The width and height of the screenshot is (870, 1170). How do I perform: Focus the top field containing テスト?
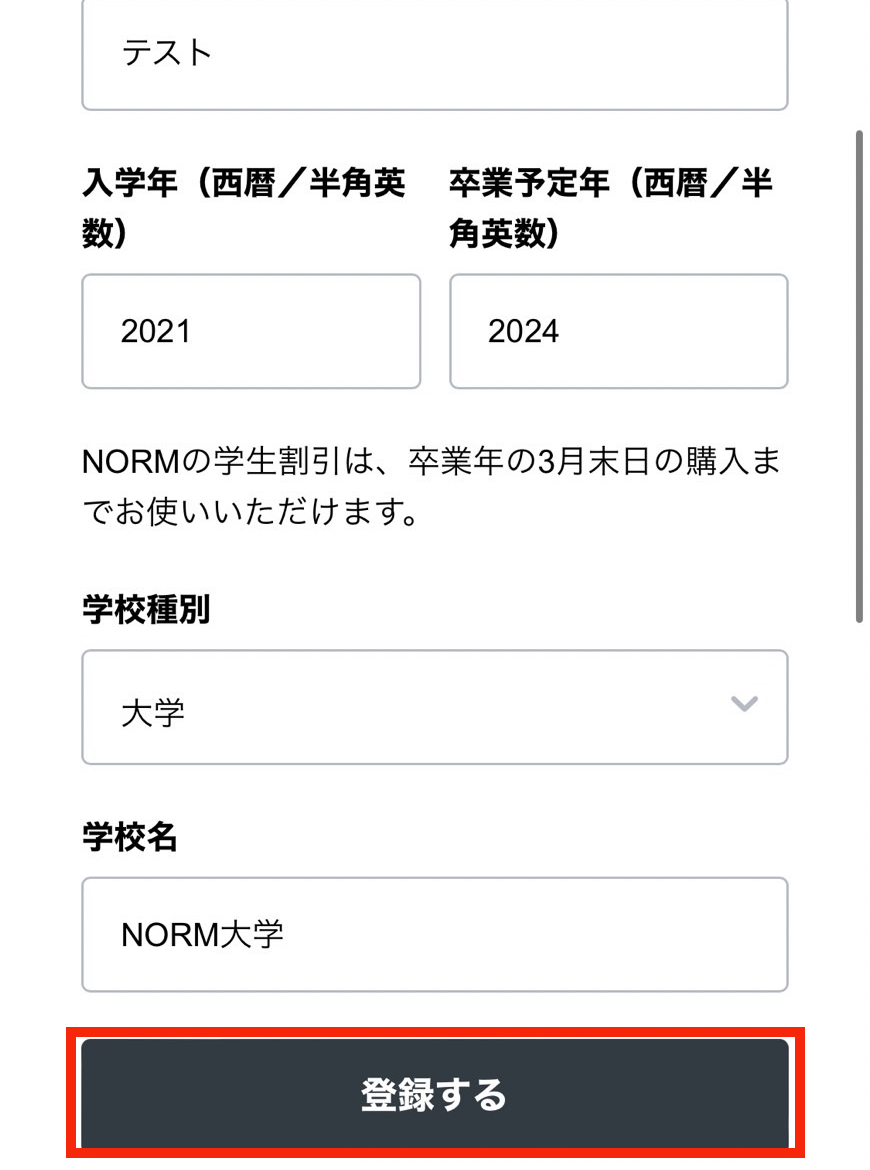point(434,53)
